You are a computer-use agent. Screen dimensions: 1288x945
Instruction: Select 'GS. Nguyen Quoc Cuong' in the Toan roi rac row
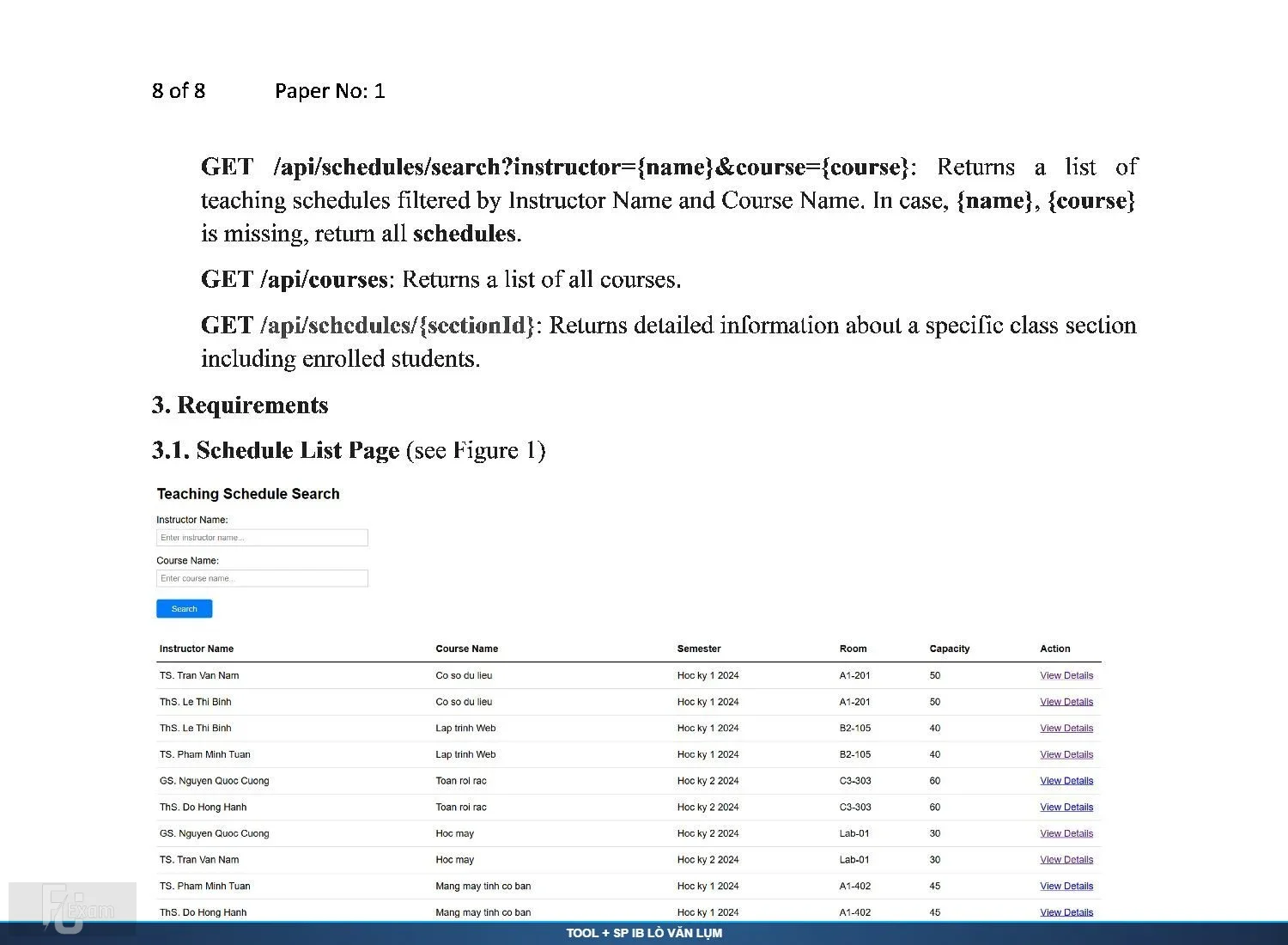coord(215,781)
